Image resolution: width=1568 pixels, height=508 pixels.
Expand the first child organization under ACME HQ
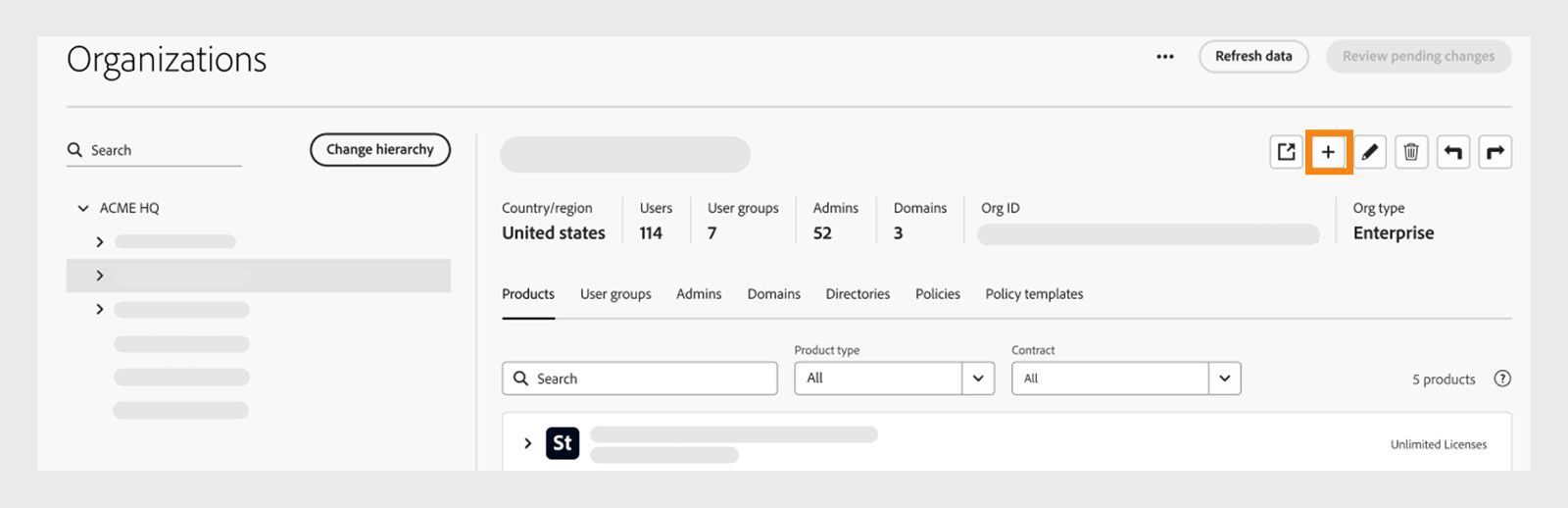tap(100, 242)
